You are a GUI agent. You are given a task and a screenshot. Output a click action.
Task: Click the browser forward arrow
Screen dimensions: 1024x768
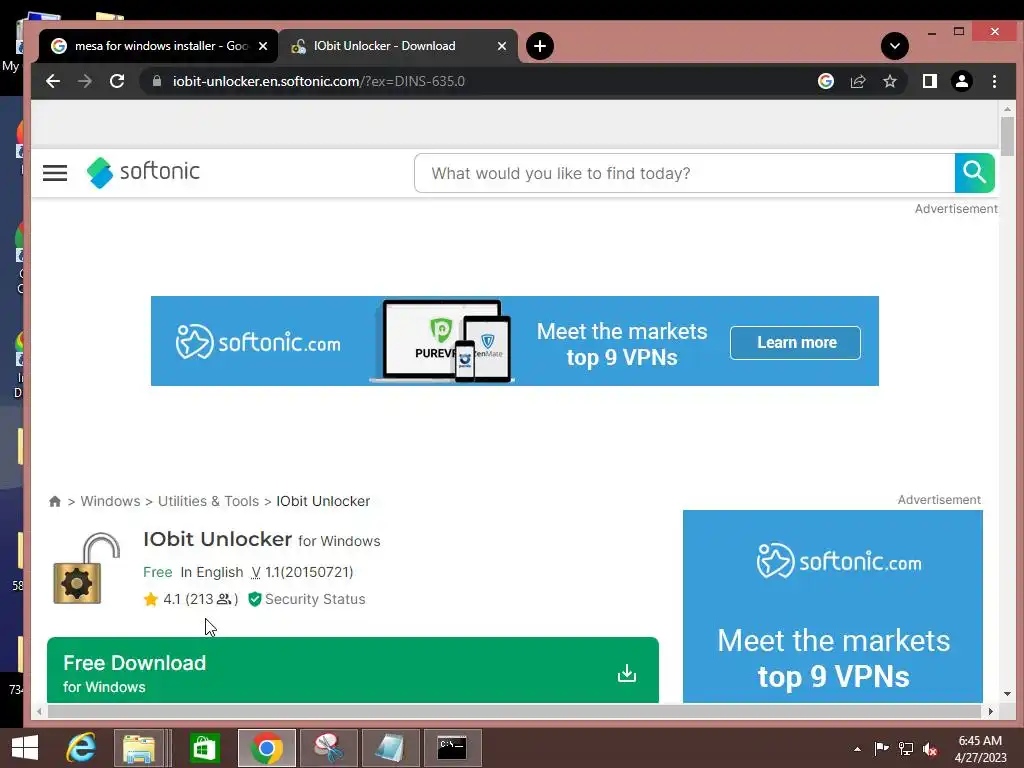pyautogui.click(x=85, y=81)
